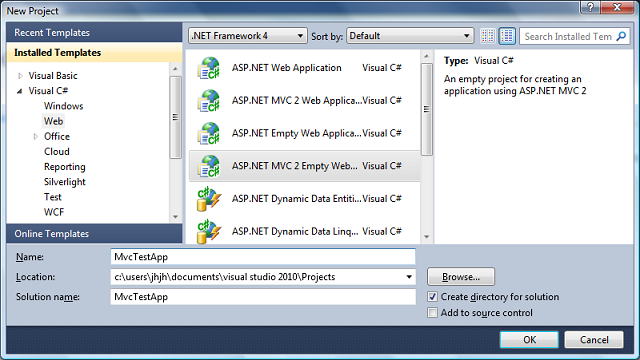Collapse the Visual C# tree node
The image size is (640, 360).
click(20, 91)
